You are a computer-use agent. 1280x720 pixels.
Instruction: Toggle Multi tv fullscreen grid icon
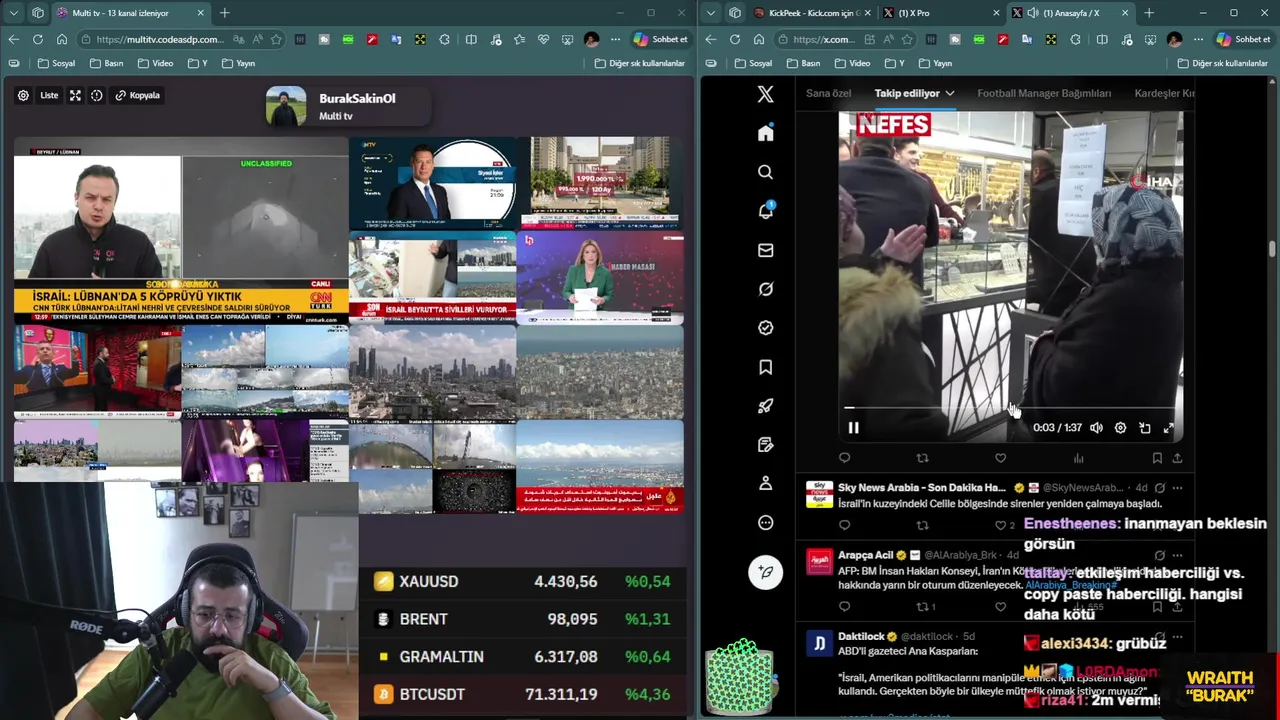click(75, 95)
